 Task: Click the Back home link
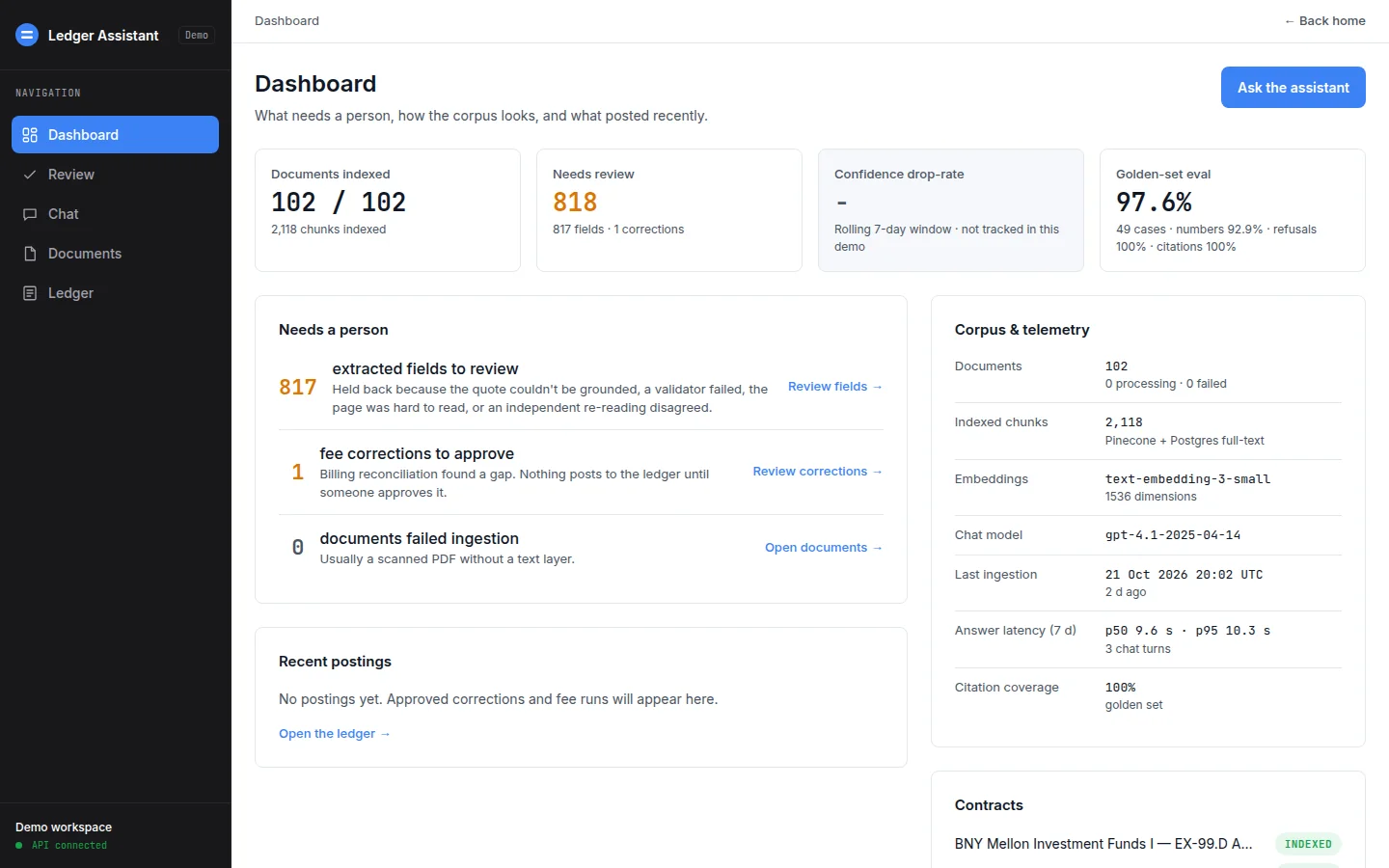coord(1324,21)
